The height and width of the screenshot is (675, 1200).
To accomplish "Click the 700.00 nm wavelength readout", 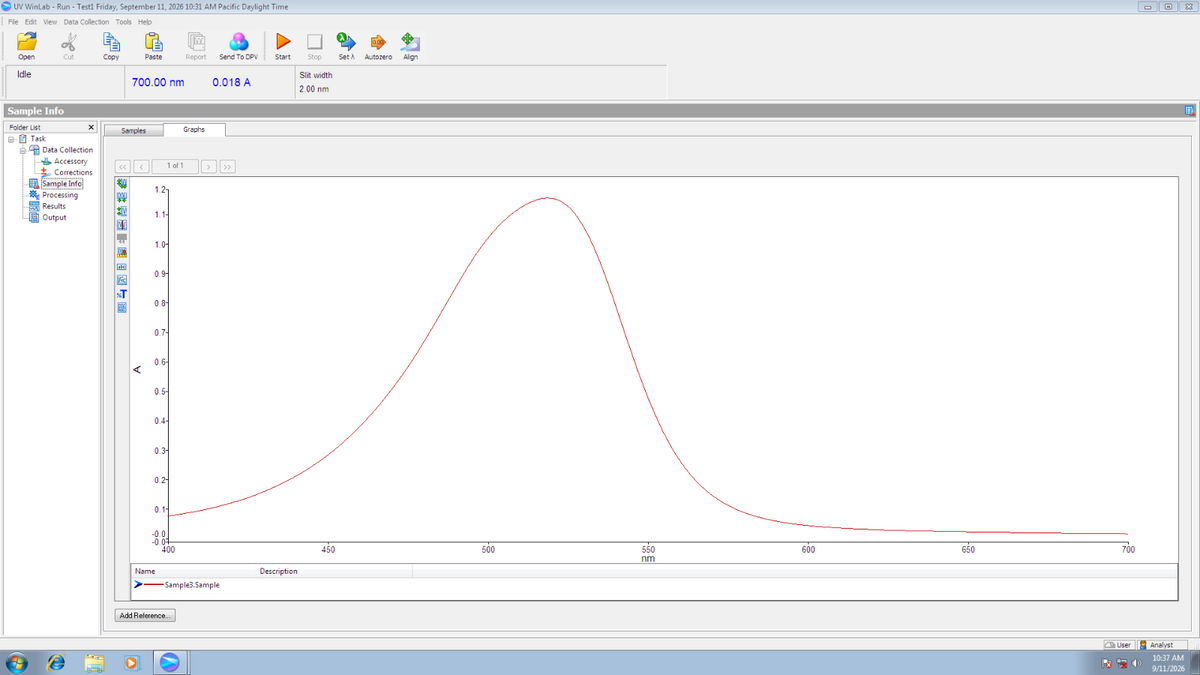I will point(158,82).
